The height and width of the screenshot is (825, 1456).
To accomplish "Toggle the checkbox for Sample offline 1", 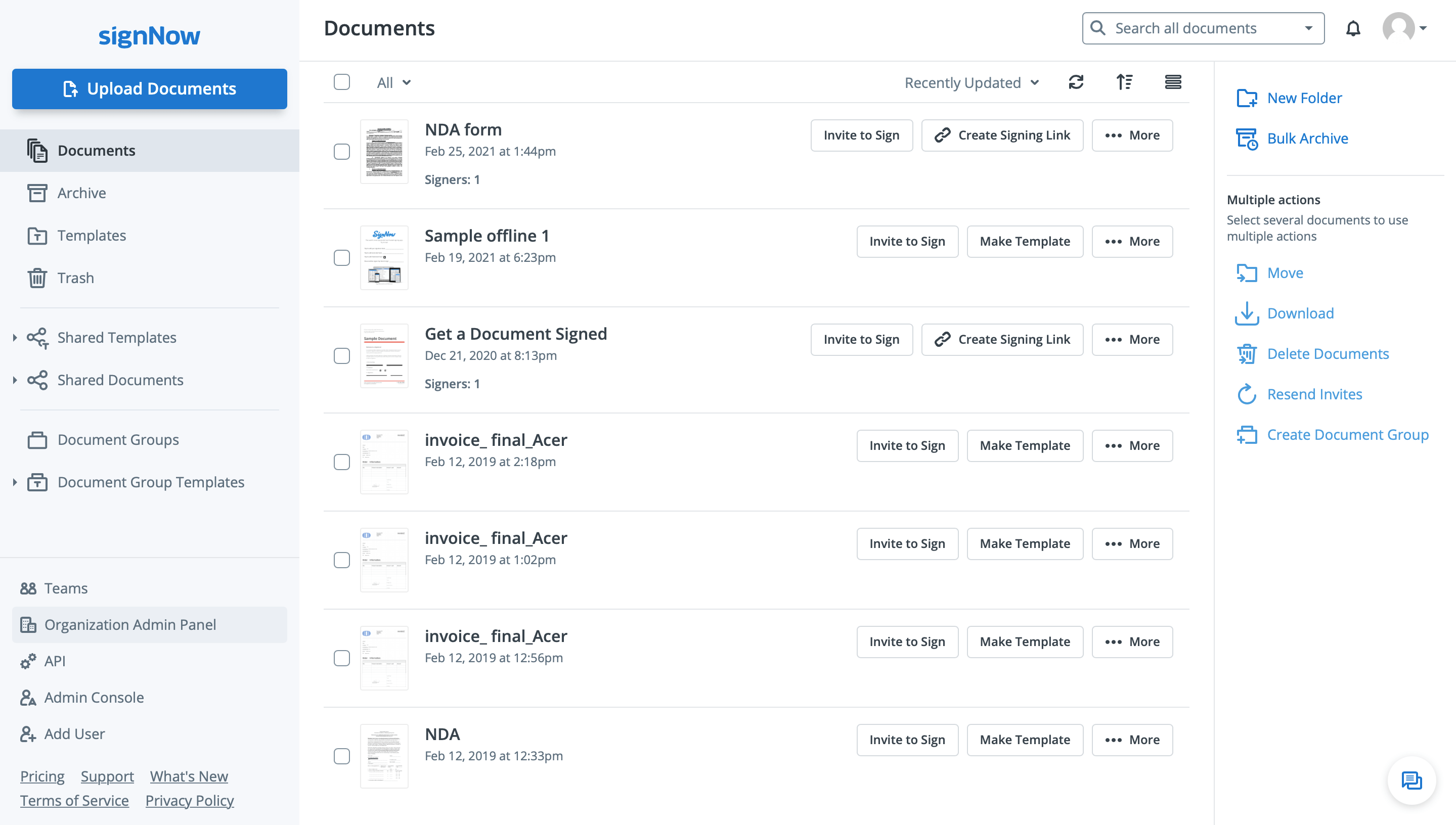I will pos(342,258).
